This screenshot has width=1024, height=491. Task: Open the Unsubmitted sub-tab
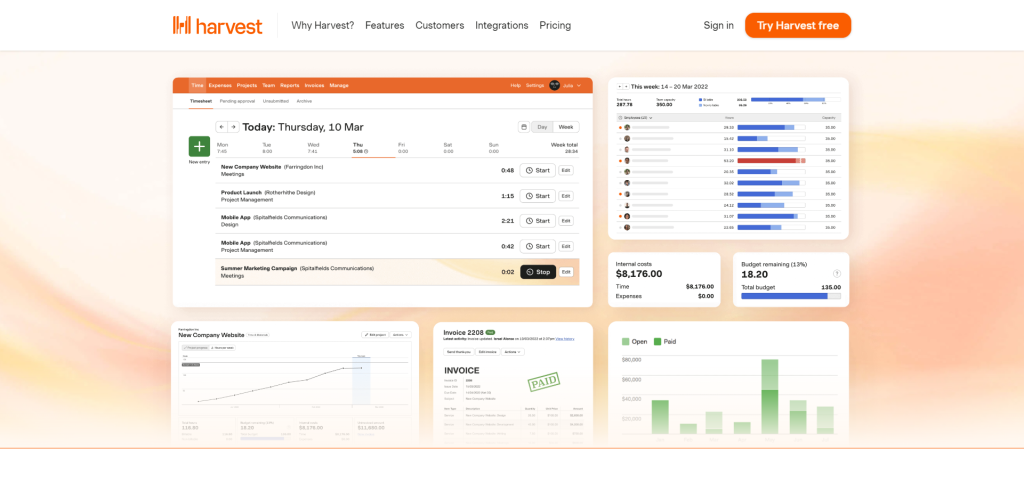point(276,101)
